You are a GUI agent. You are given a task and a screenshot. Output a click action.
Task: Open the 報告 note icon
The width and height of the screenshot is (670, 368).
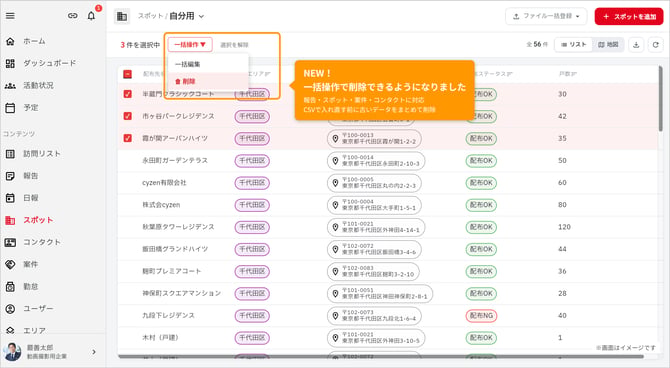point(10,176)
